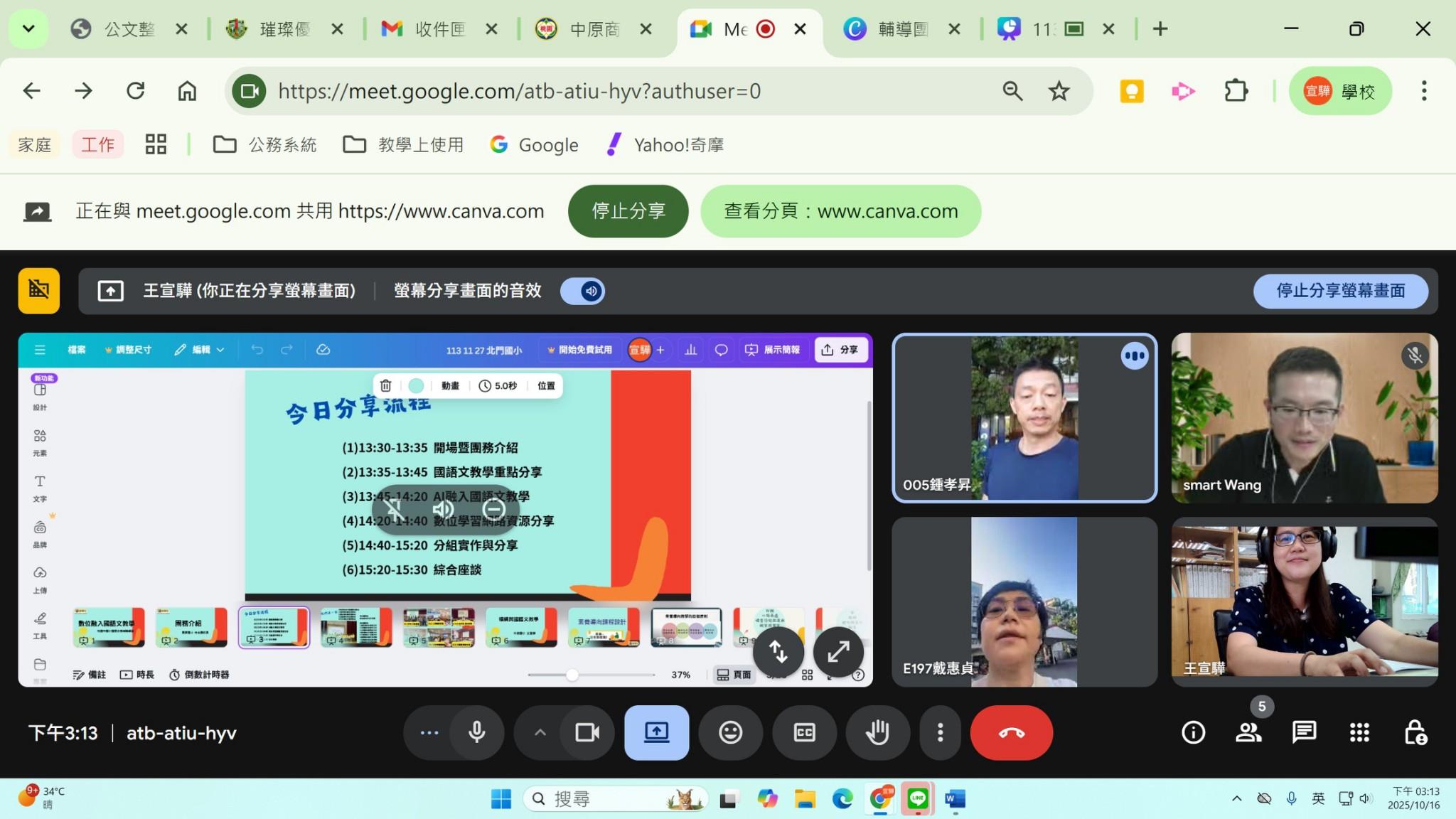Show the Meet participants list
Screen dimensions: 1456x819
click(x=1249, y=732)
